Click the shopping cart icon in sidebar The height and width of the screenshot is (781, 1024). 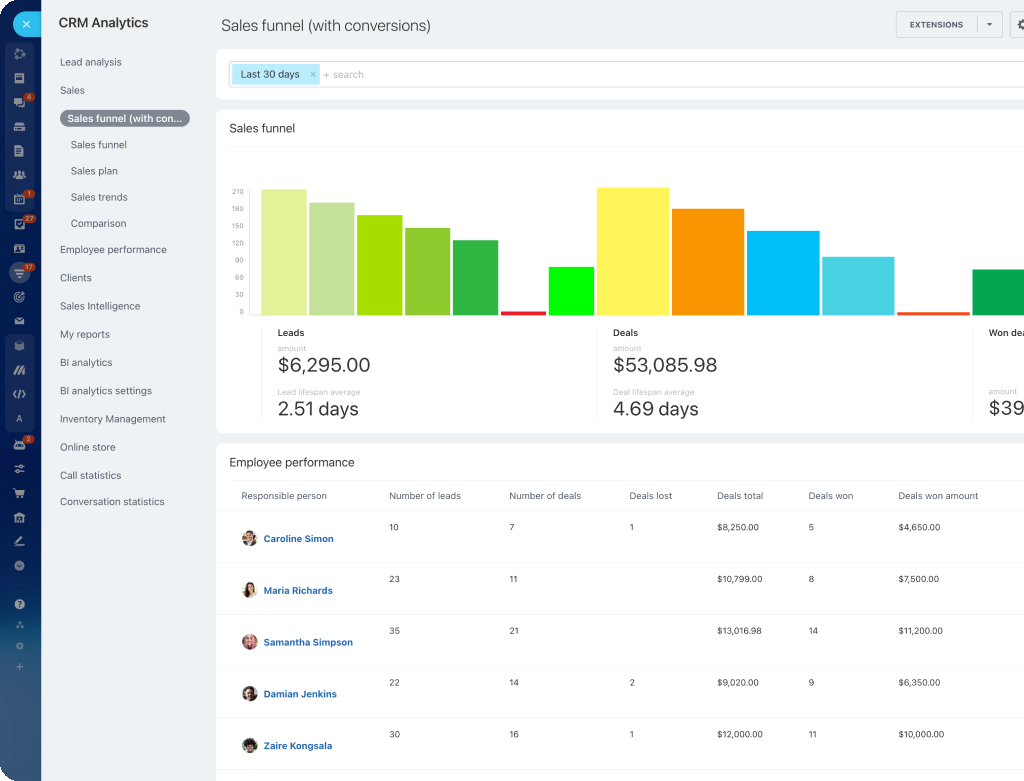click(x=19, y=493)
